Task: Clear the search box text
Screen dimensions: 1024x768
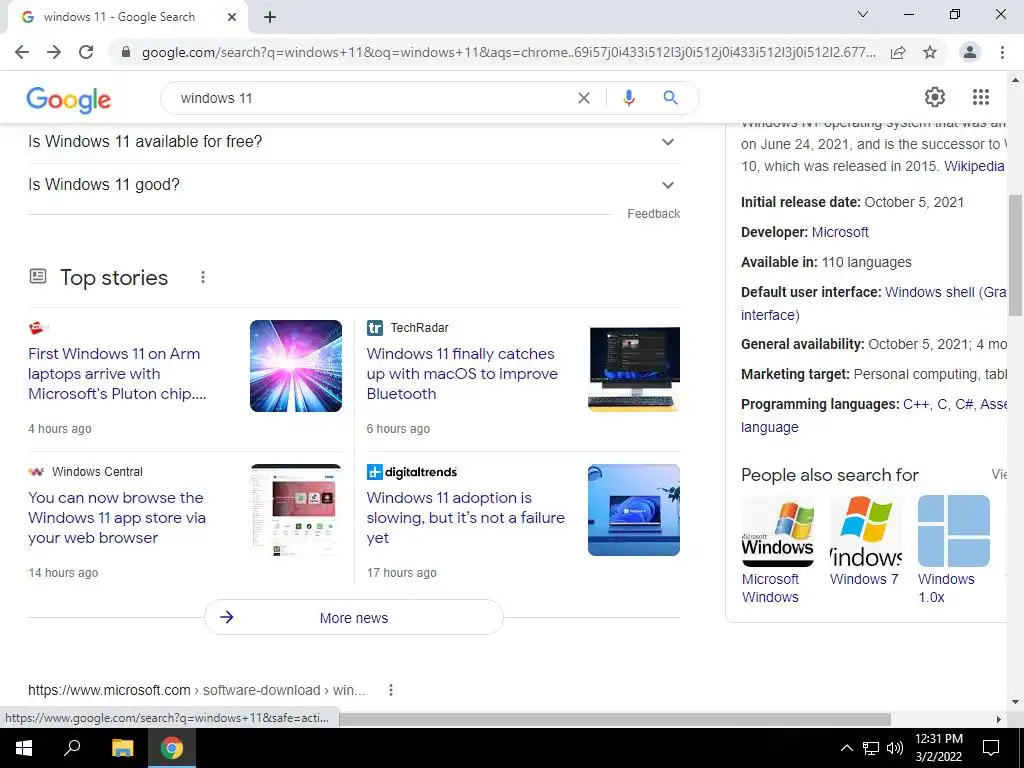Action: coord(584,98)
